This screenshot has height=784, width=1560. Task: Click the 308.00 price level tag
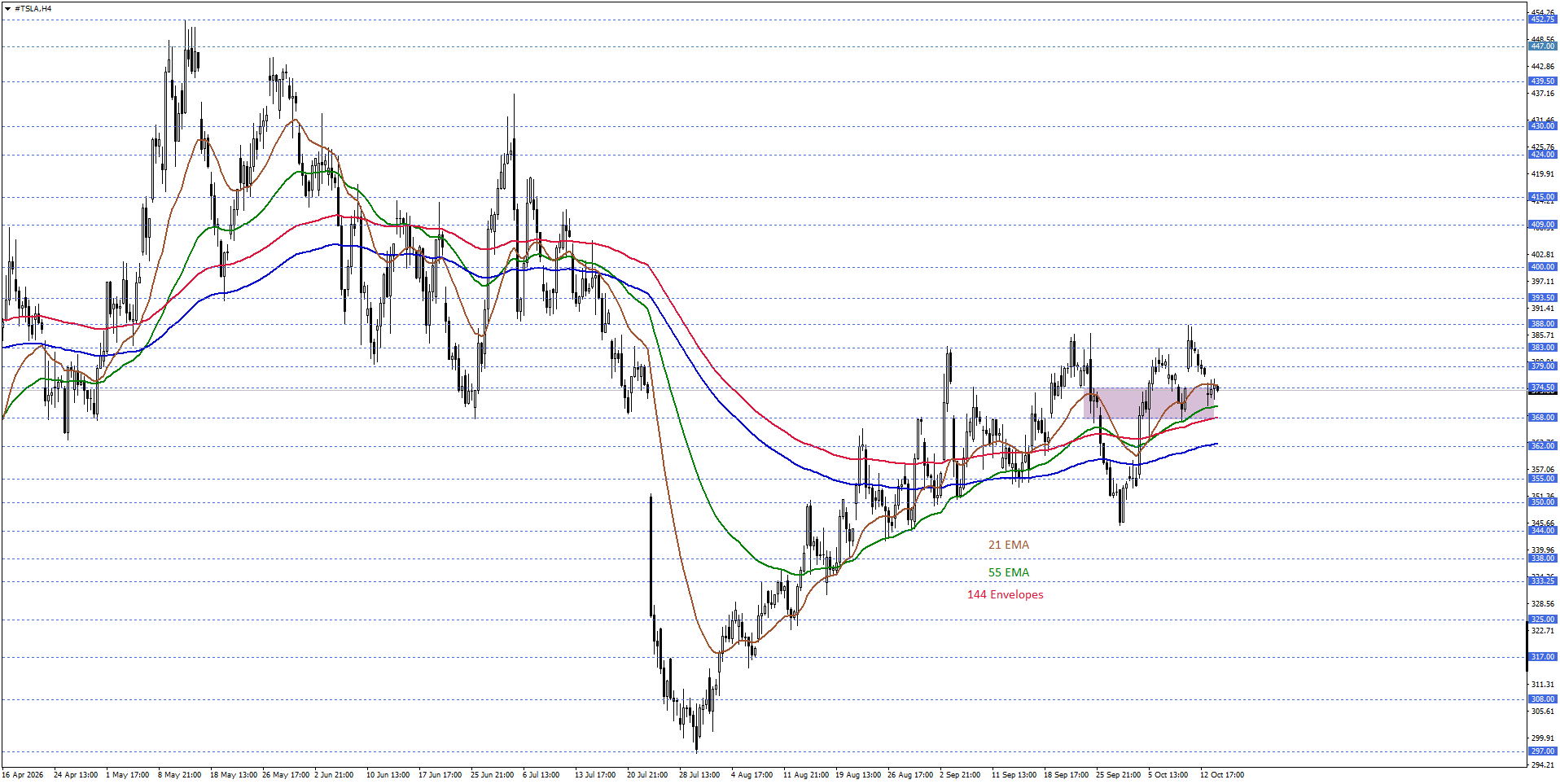1542,699
